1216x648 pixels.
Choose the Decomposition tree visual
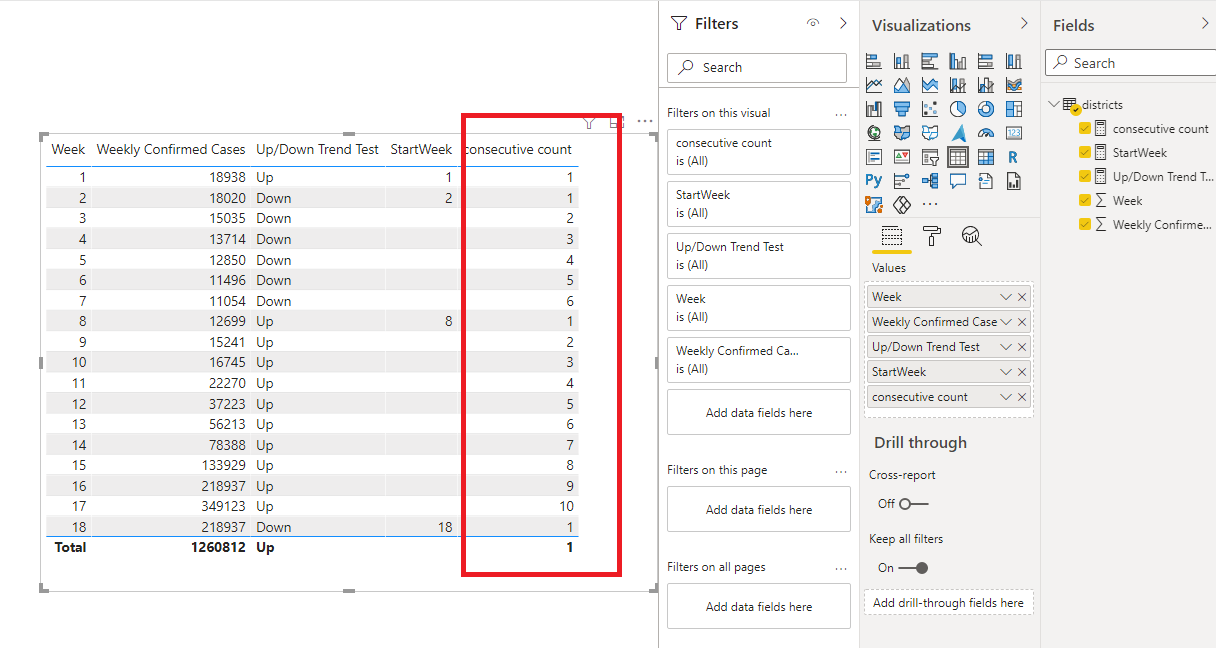930,180
